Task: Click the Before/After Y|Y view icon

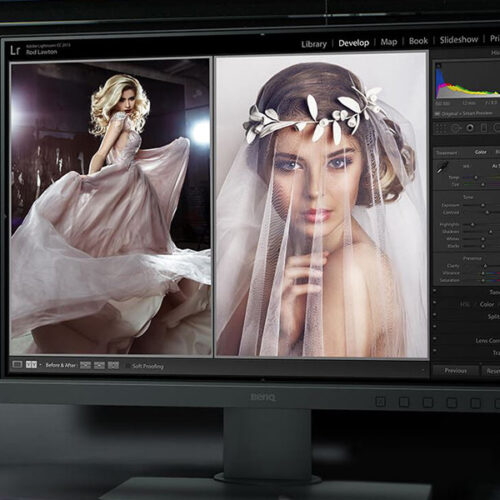Action: [31, 364]
